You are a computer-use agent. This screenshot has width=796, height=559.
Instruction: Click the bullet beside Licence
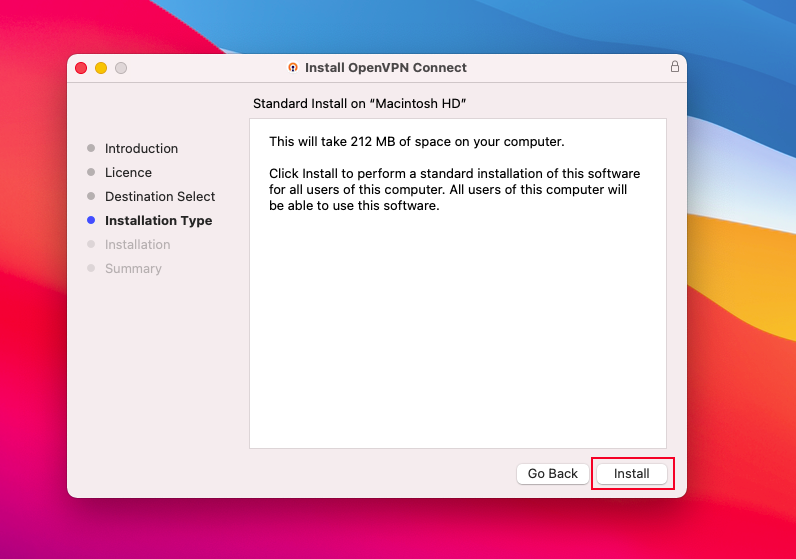(91, 172)
